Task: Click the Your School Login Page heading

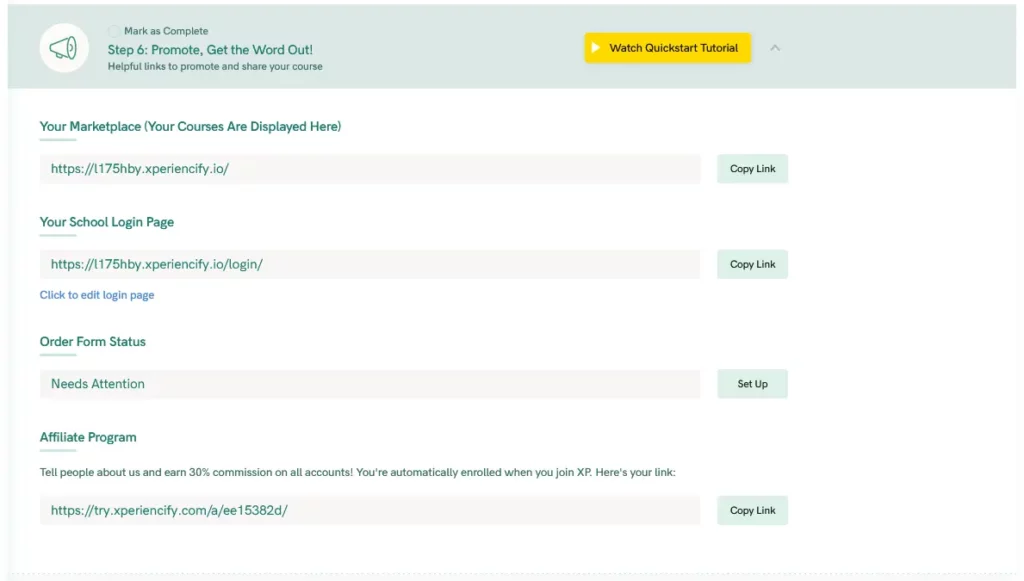Action: pyautogui.click(x=106, y=221)
